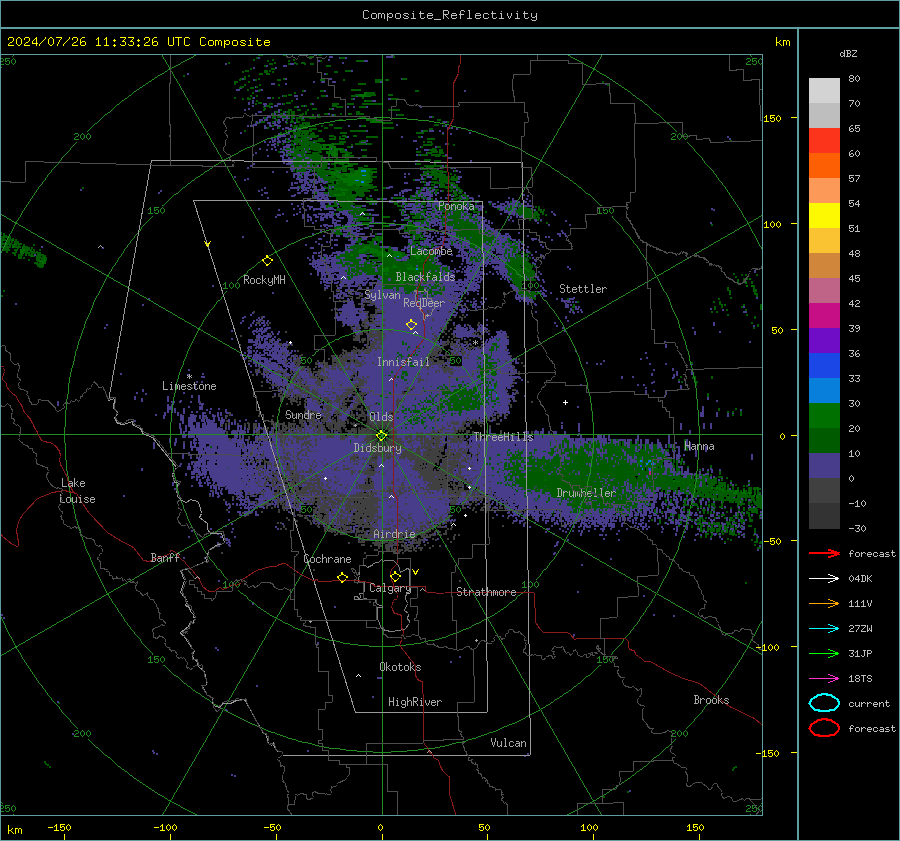Click the 39 dBZ magenta color swatch
This screenshot has height=841, width=900.
point(824,316)
